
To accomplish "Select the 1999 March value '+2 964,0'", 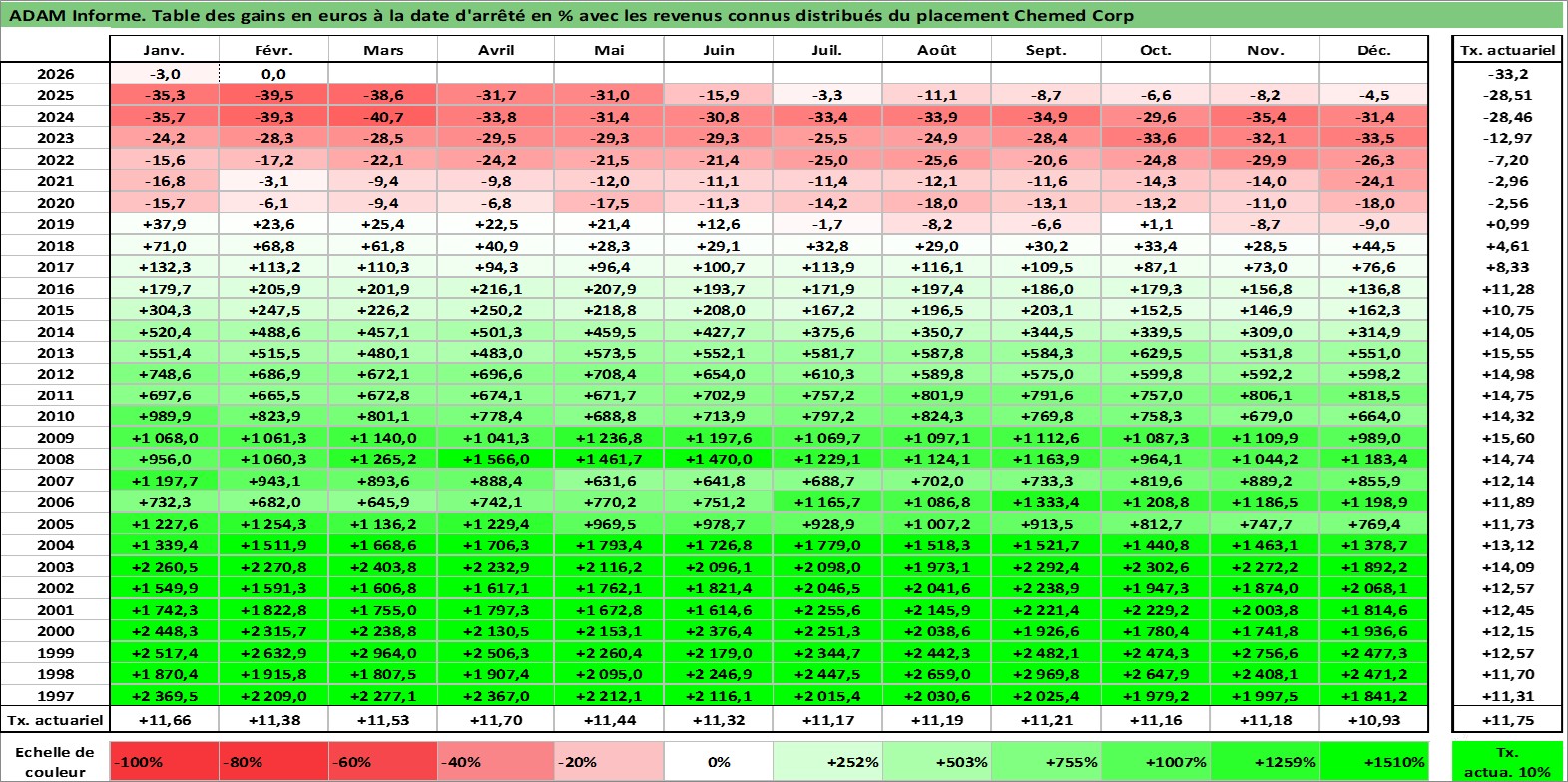I will pyautogui.click(x=383, y=653).
